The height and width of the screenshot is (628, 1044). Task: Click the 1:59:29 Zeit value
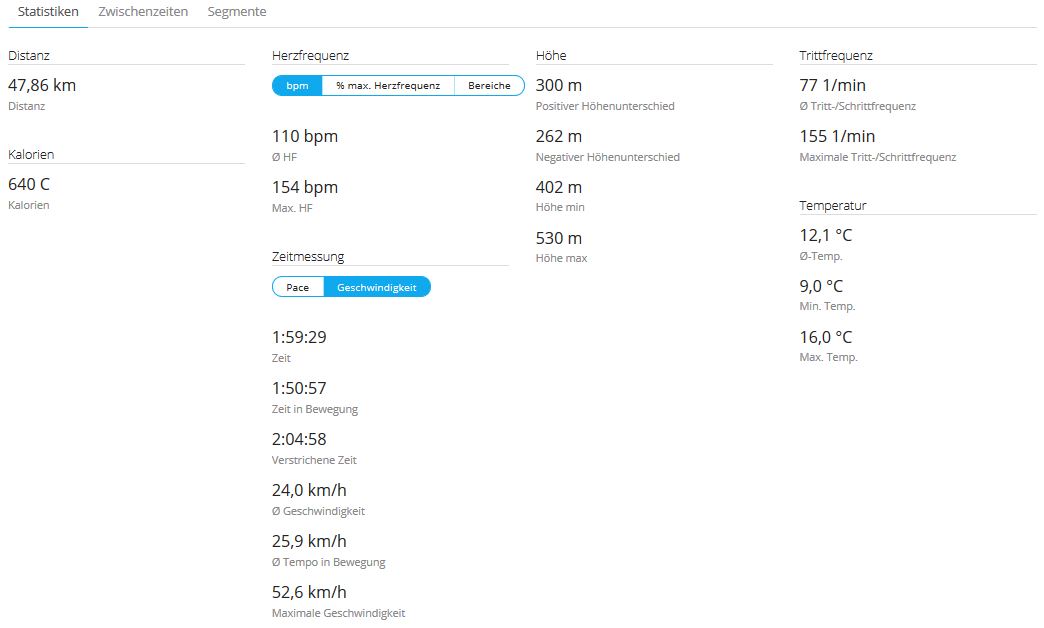(x=299, y=338)
